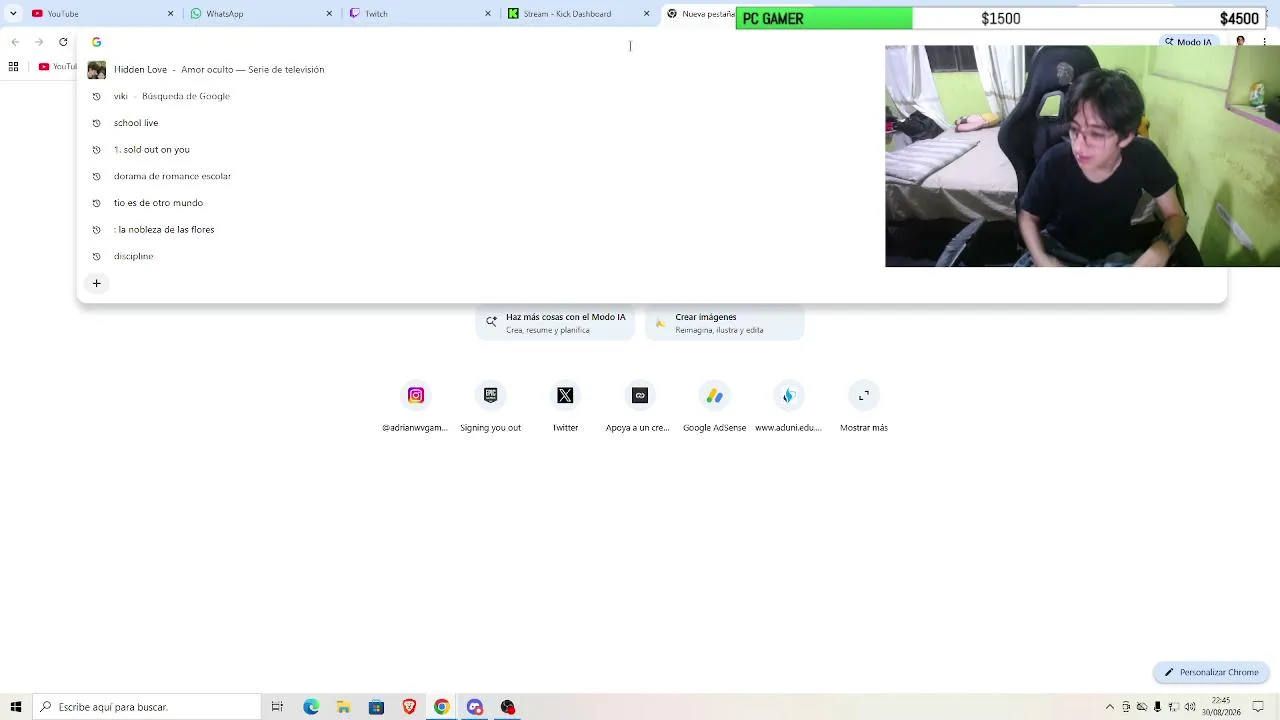Image resolution: width=1280 pixels, height=720 pixels.
Task: Close the WhatsApp tab
Action: (x=329, y=13)
